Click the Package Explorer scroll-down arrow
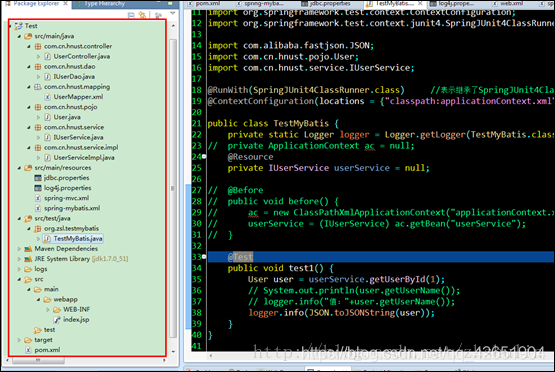This screenshot has width=555, height=372. point(173,352)
